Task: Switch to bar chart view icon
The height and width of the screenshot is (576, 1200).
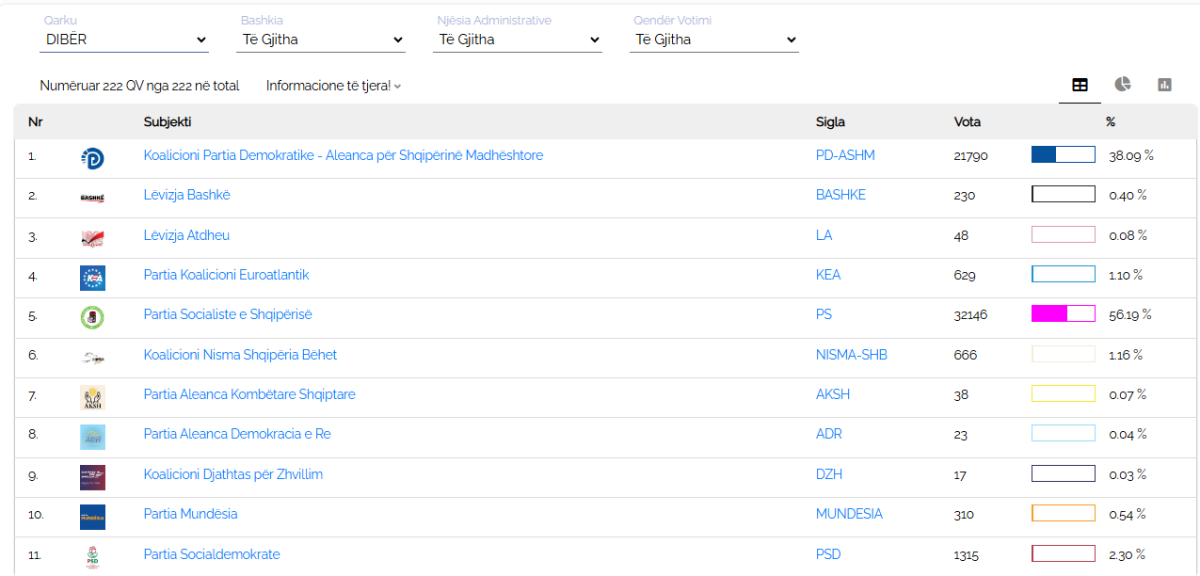Action: click(1164, 85)
